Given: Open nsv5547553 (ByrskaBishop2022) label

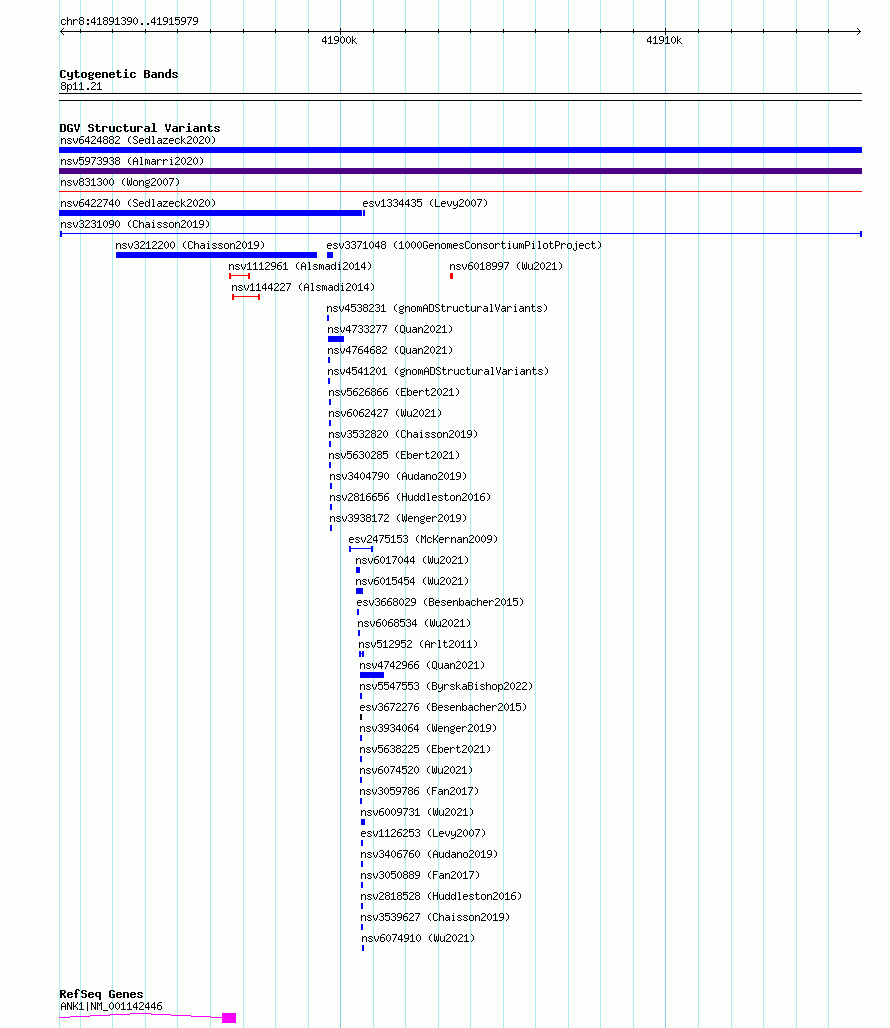Looking at the screenshot, I should [446, 686].
